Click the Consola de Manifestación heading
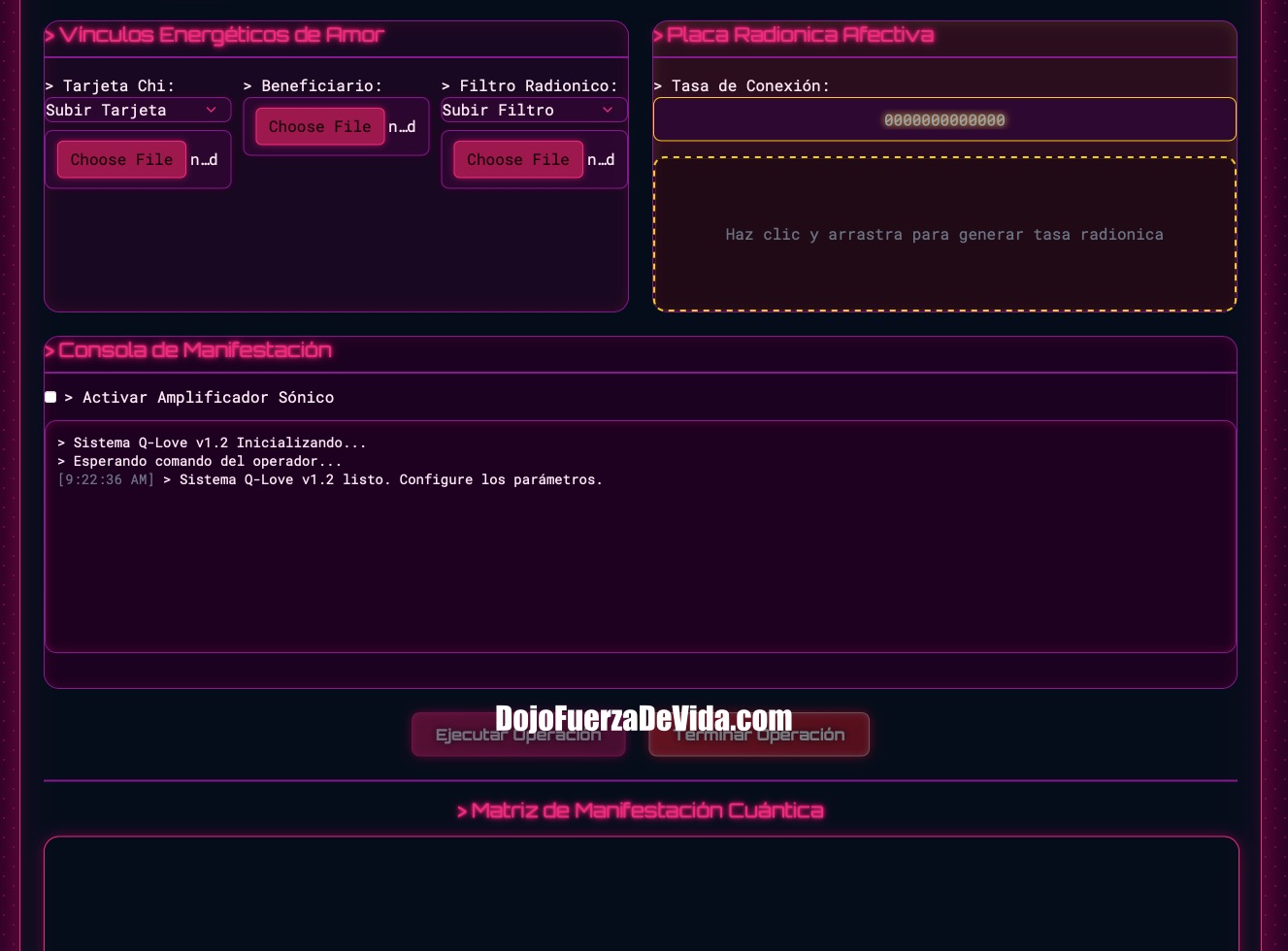This screenshot has width=1288, height=951. tap(188, 350)
